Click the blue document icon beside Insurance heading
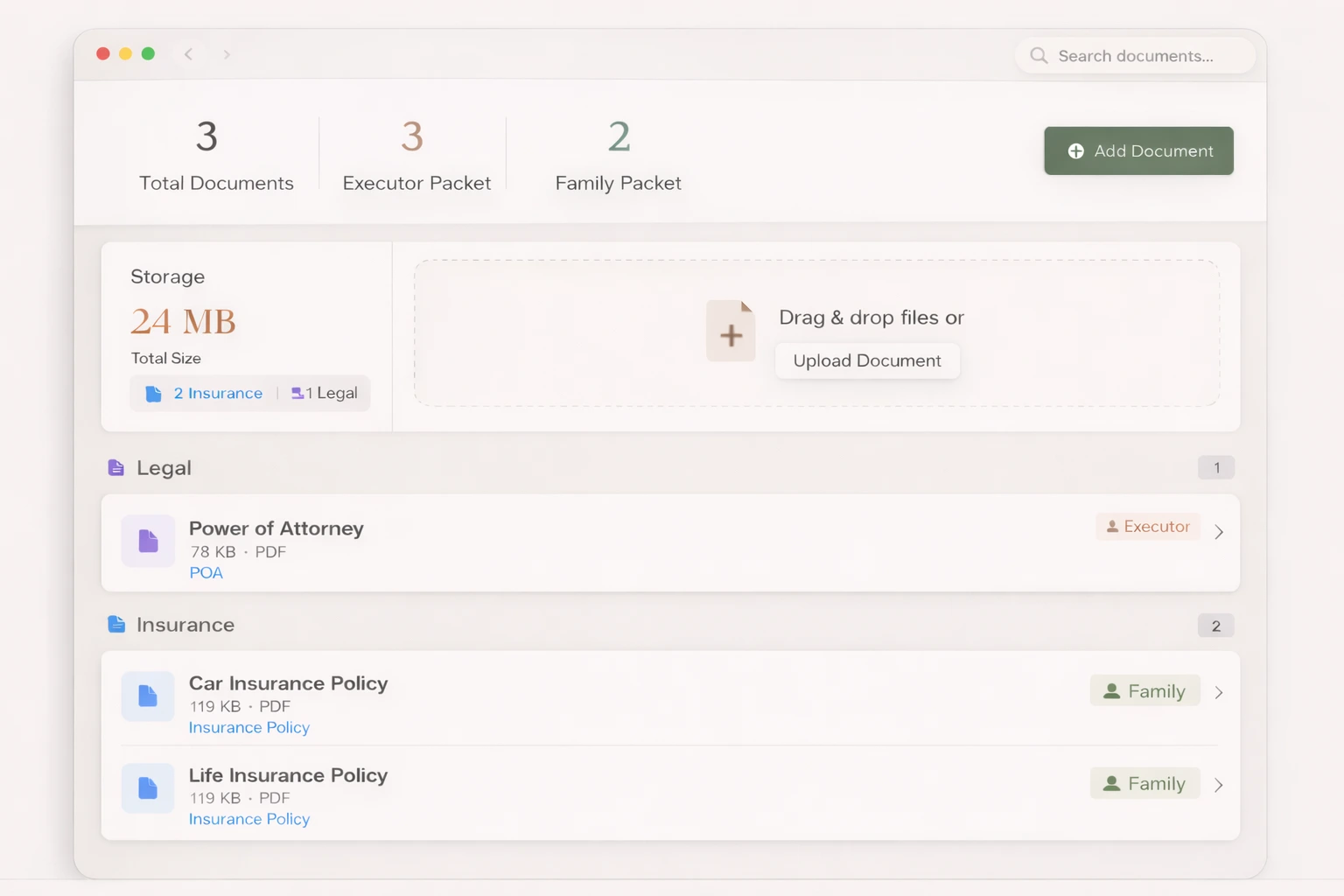Image resolution: width=1344 pixels, height=896 pixels. (116, 624)
